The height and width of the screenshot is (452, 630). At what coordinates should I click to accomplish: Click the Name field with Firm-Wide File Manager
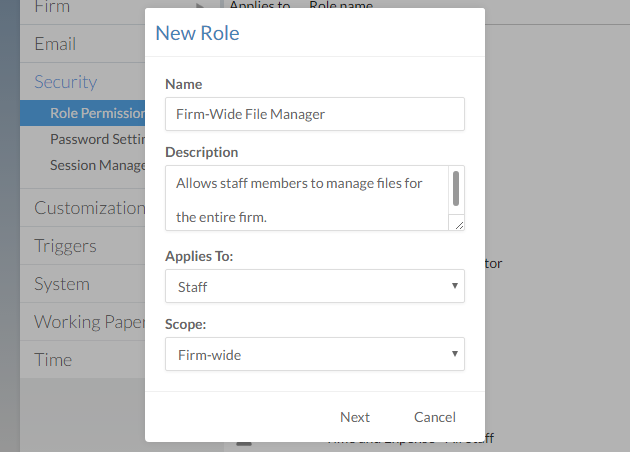click(314, 114)
